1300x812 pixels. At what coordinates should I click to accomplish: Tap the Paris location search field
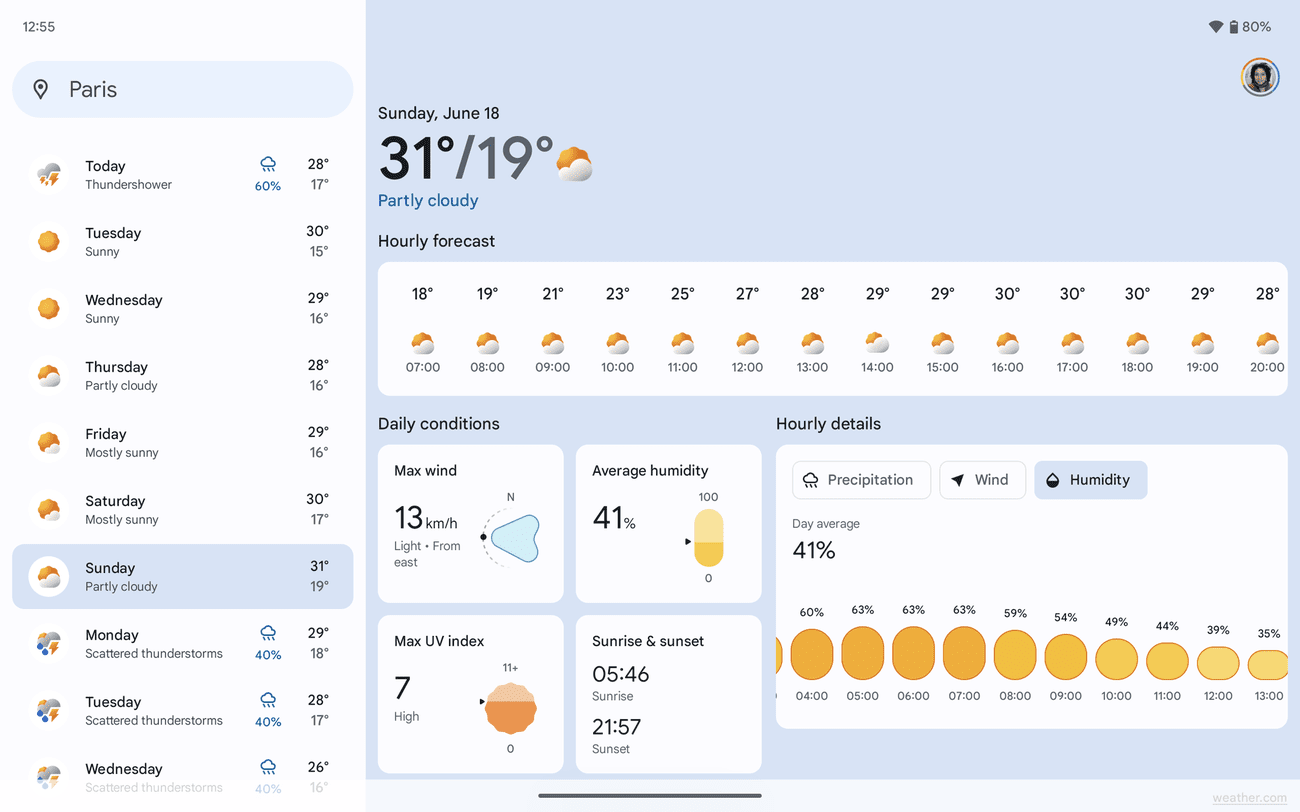[182, 89]
